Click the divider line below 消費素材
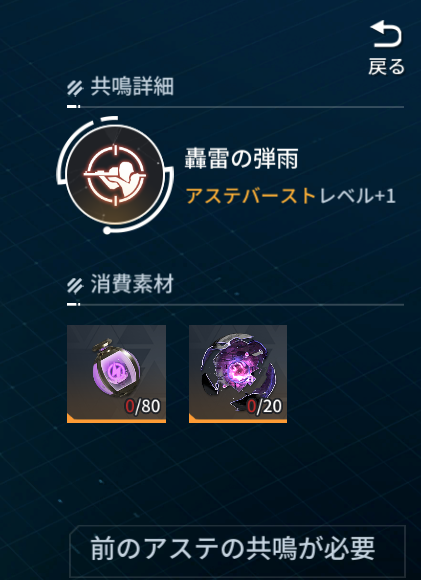Screen dimensions: 421x580 click(x=235, y=304)
